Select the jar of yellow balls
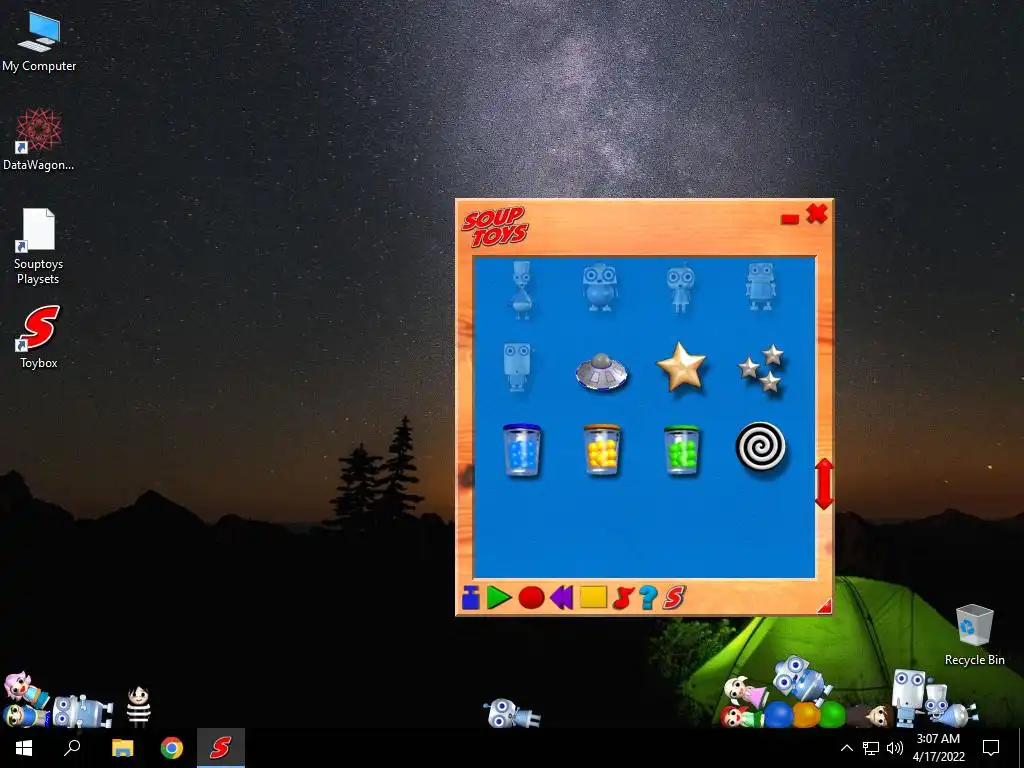Screen dimensions: 1024x768 click(x=601, y=450)
